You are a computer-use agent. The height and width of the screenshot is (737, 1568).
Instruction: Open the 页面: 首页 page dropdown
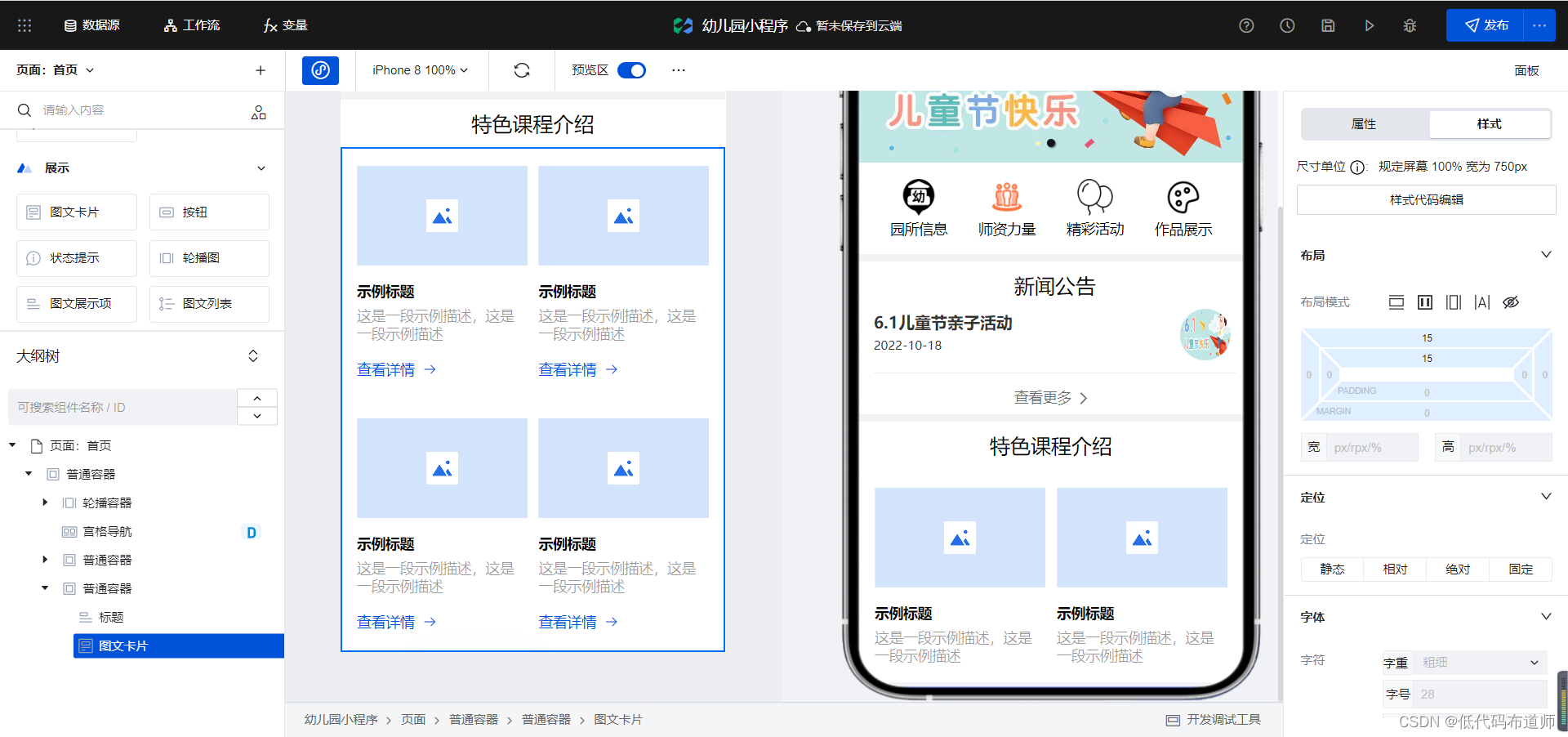[56, 70]
